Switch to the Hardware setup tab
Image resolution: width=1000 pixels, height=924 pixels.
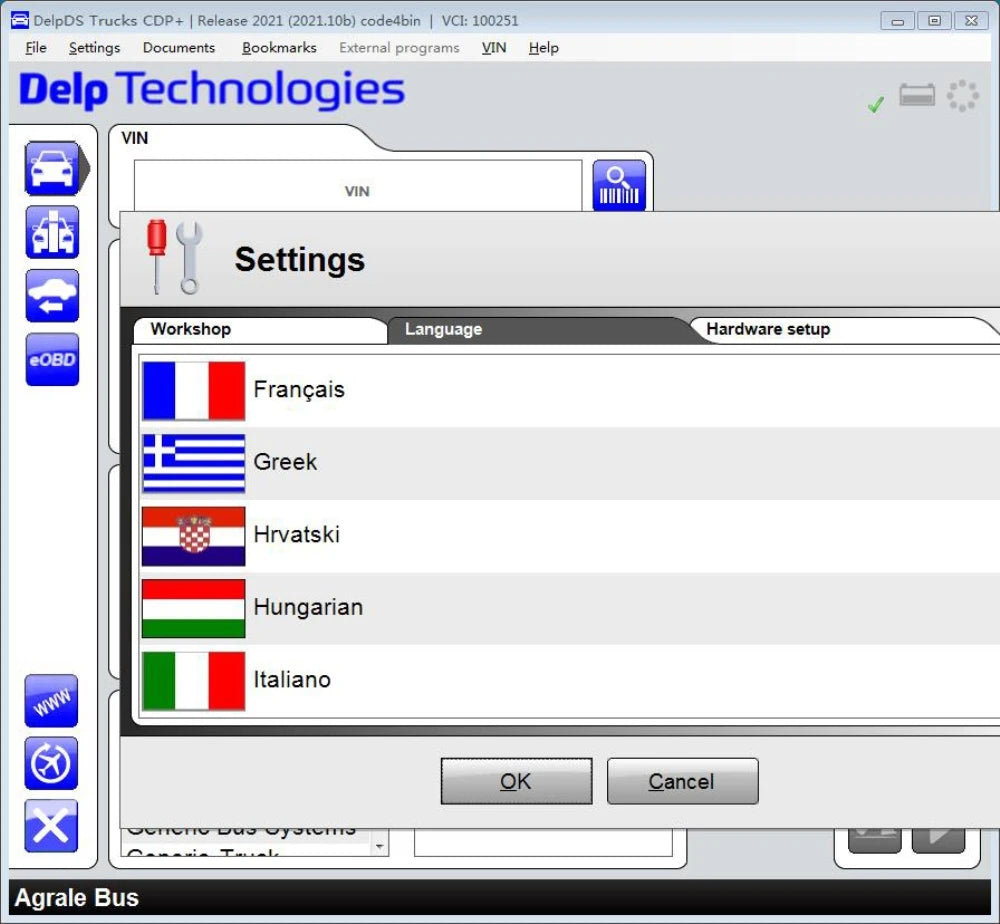click(845, 330)
